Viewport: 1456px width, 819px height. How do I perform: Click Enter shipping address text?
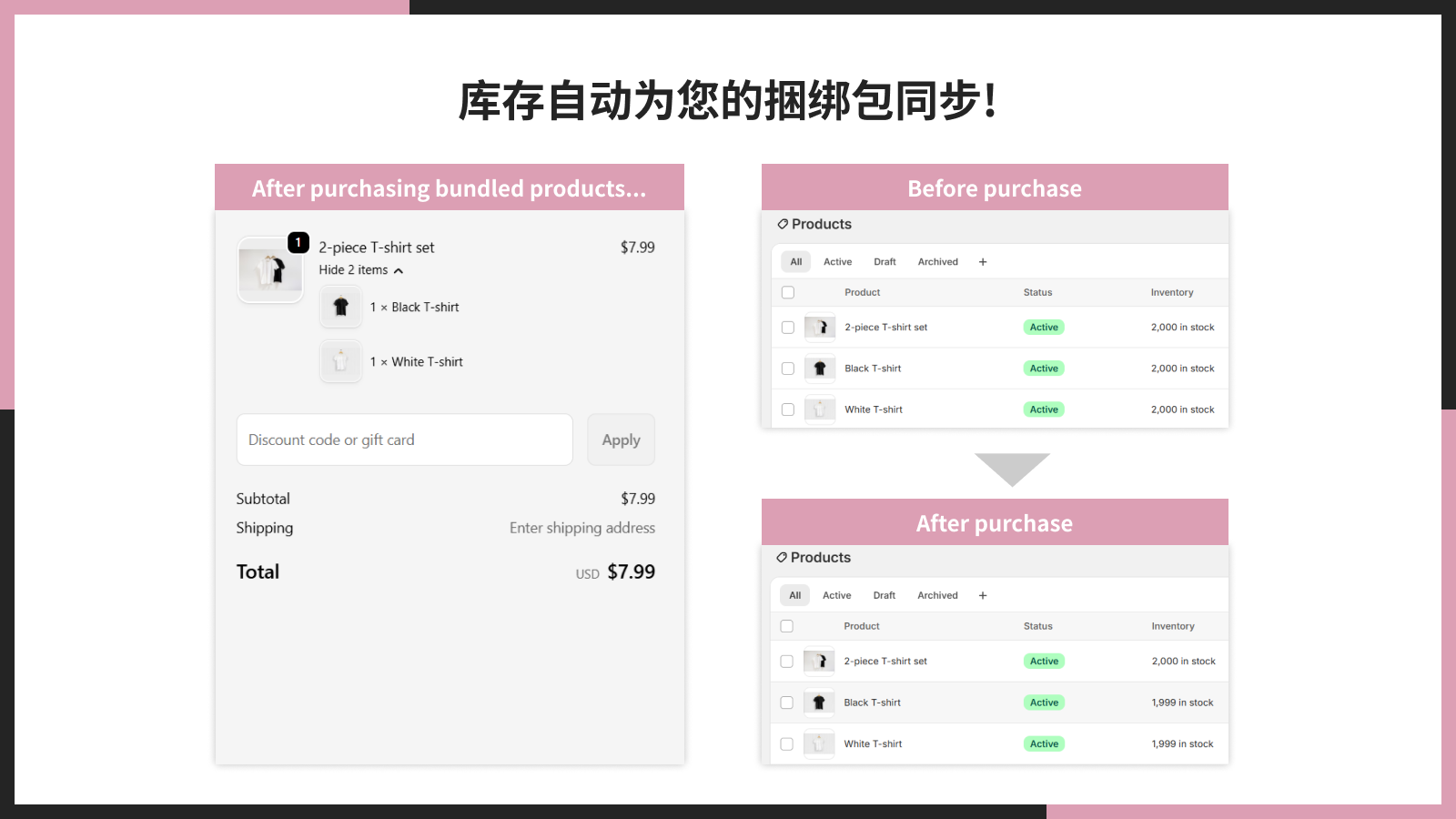pyautogui.click(x=582, y=528)
